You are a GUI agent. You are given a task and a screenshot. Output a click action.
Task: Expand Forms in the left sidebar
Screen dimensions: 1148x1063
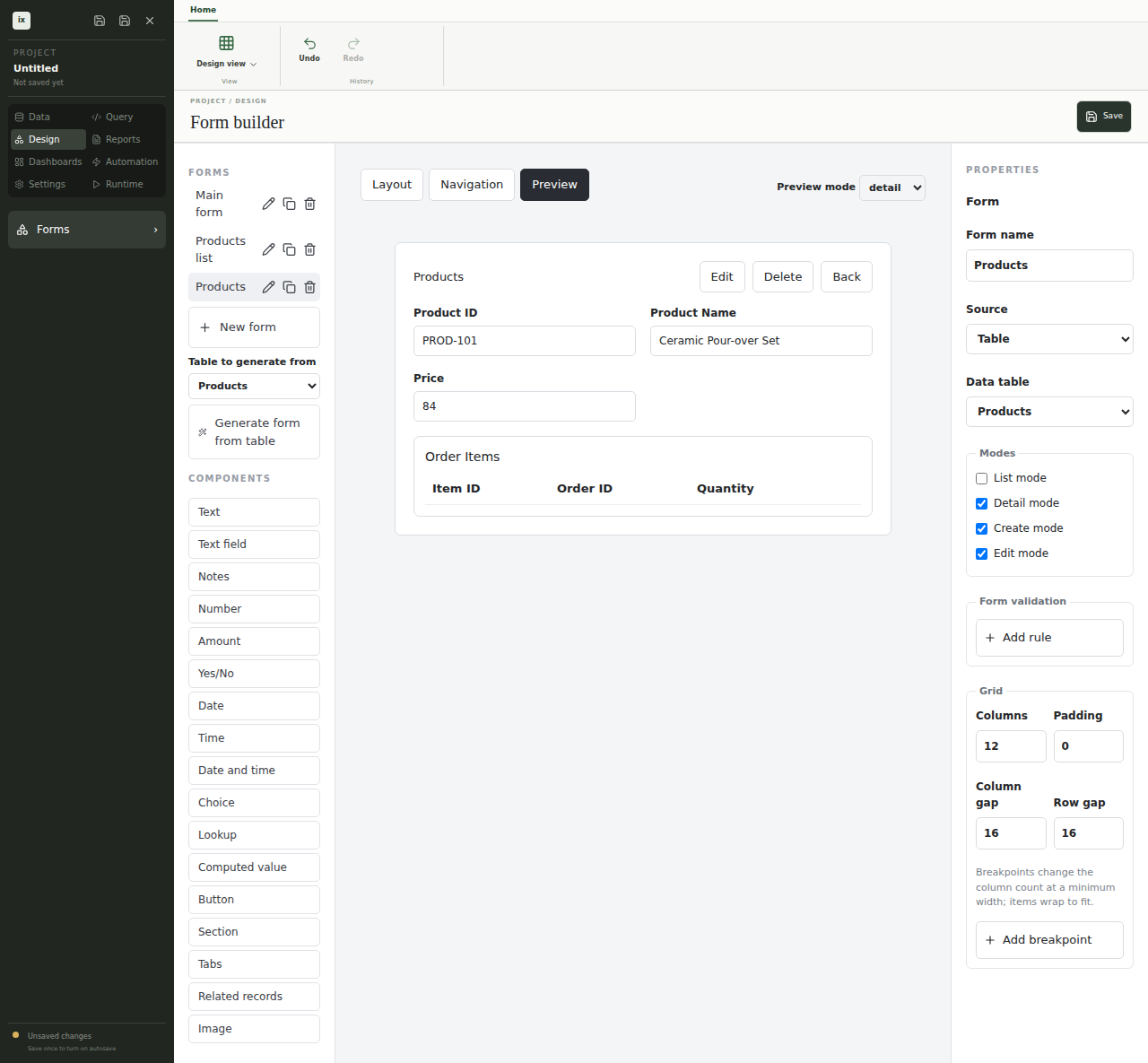87,230
